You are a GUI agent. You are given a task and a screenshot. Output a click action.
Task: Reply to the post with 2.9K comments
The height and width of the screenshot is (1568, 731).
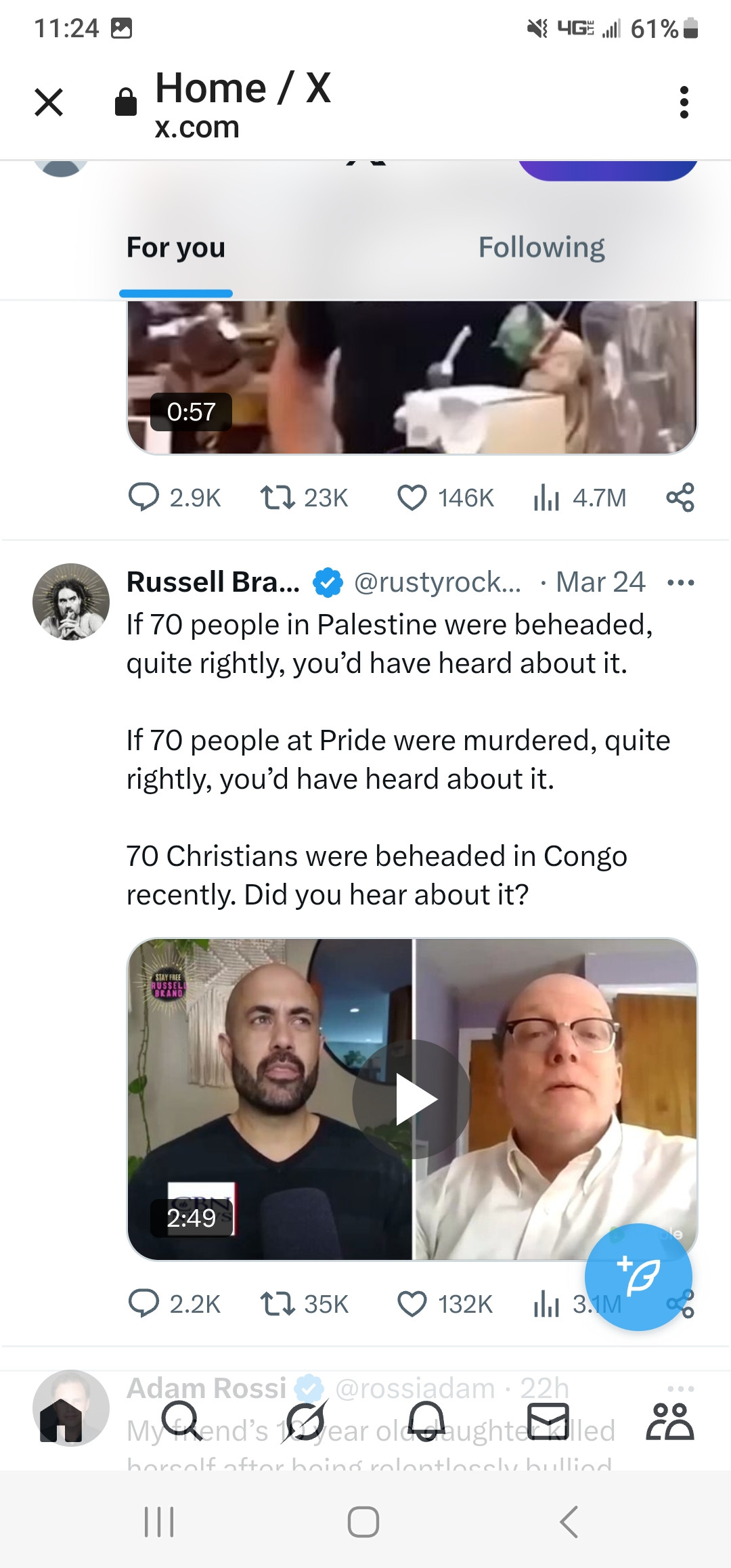tap(143, 498)
